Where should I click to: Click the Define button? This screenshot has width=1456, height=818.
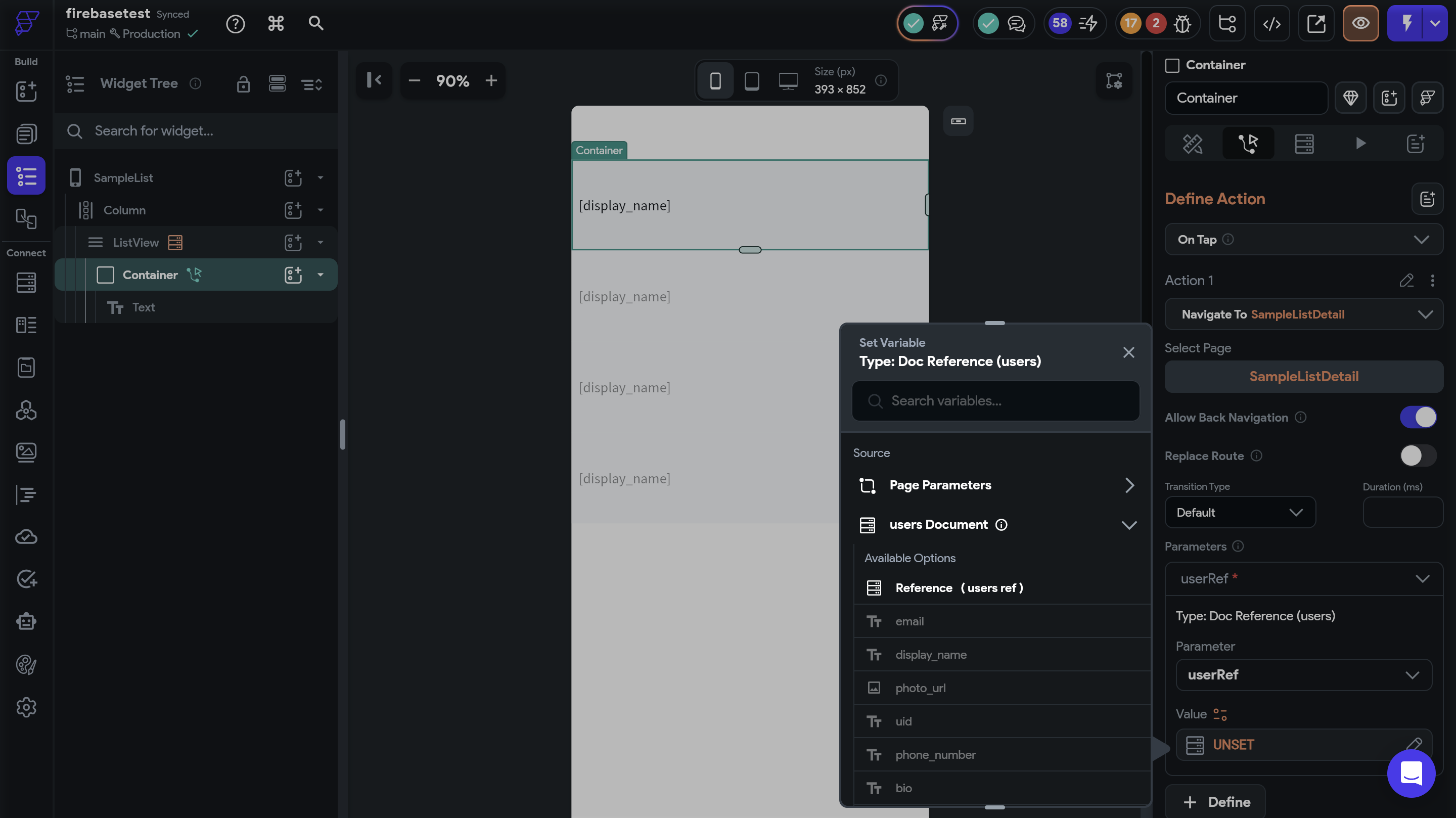point(1215,802)
